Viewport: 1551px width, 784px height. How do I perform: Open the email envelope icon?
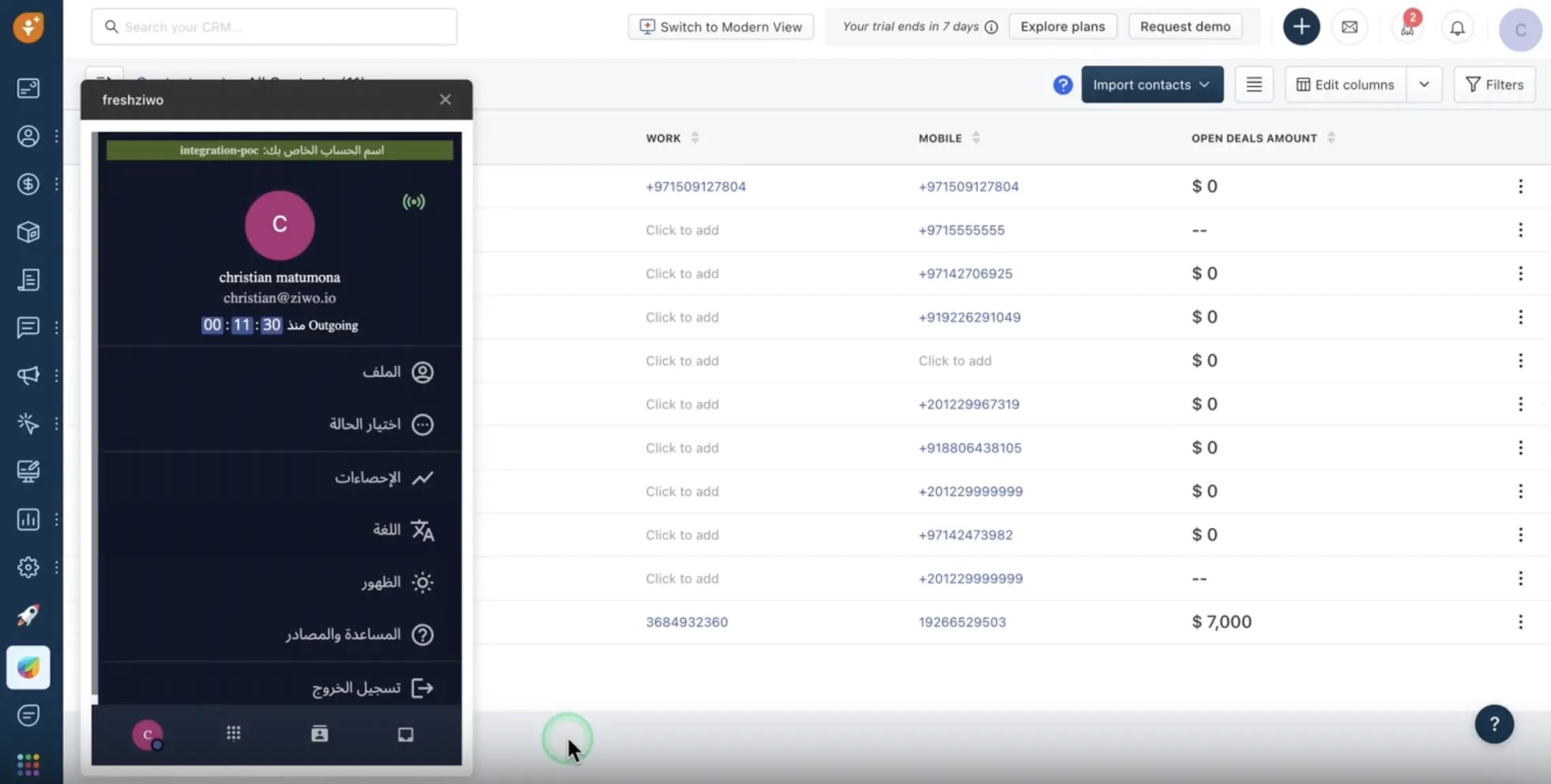click(x=1349, y=27)
